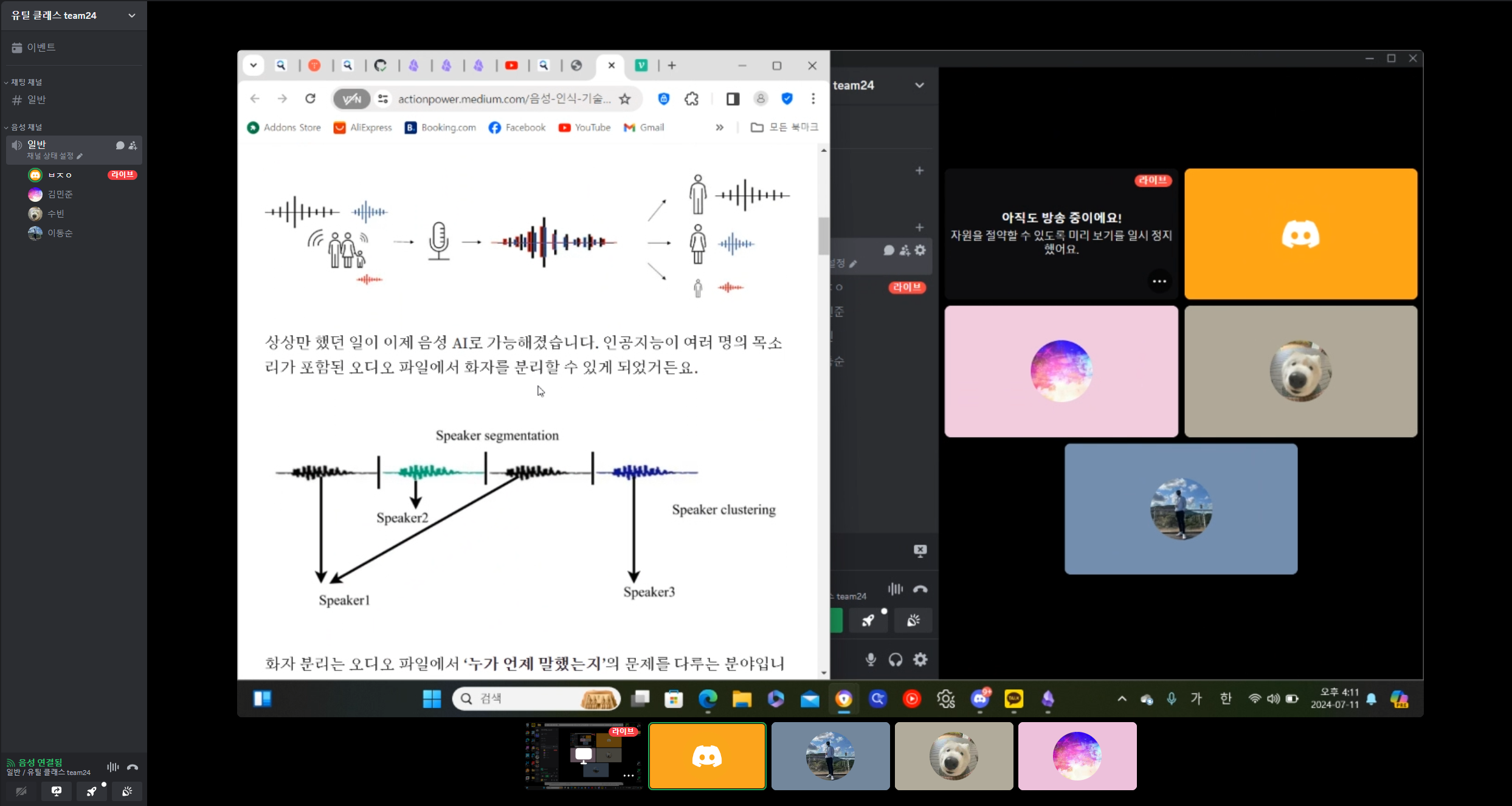Toggle camera using the crossed video icon
Image resolution: width=1512 pixels, height=806 pixels.
pyautogui.click(x=21, y=791)
